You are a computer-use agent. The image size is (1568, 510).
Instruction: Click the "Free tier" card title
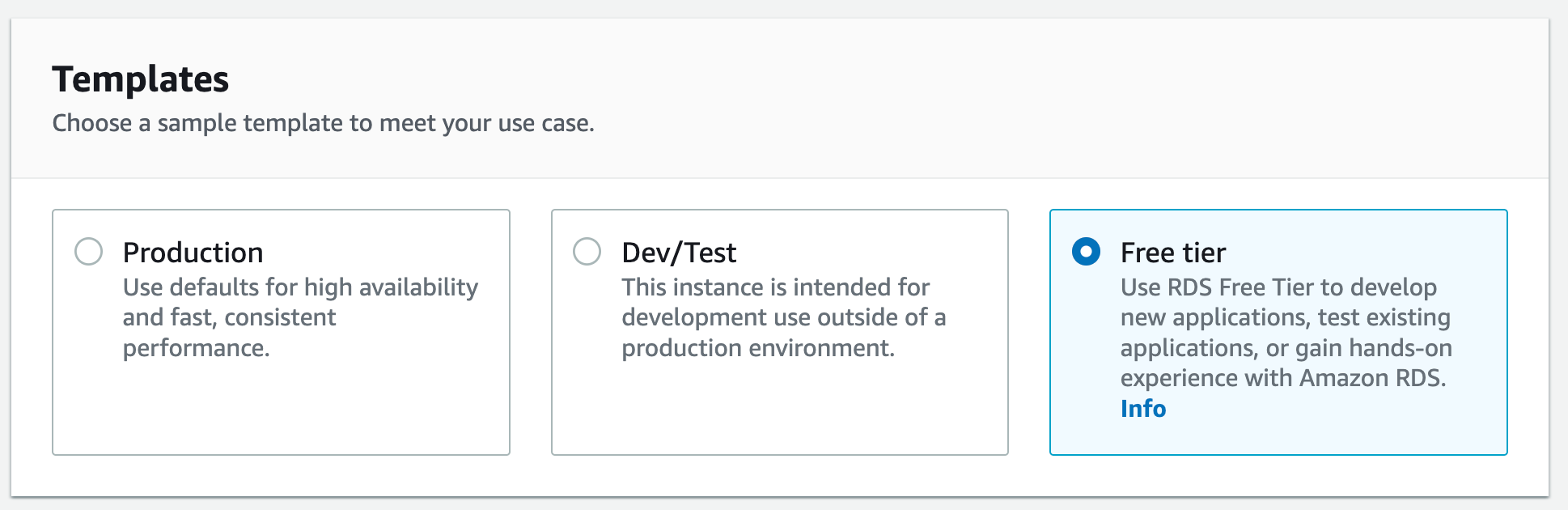click(1172, 253)
